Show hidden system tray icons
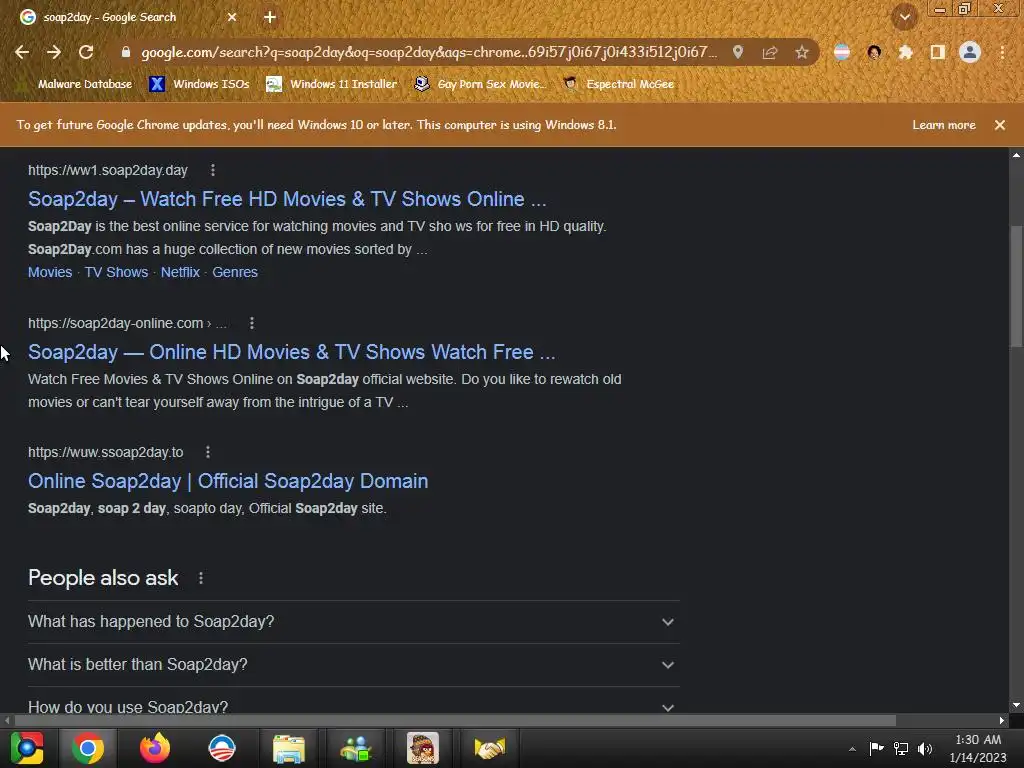Image resolution: width=1024 pixels, height=768 pixels. point(852,749)
